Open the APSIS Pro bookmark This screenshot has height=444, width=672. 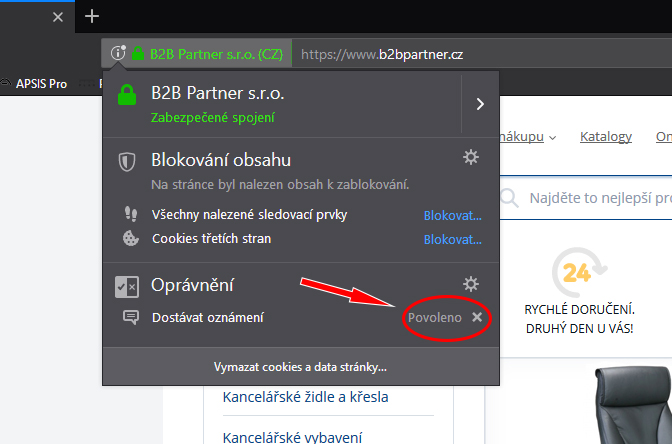[x=41, y=84]
